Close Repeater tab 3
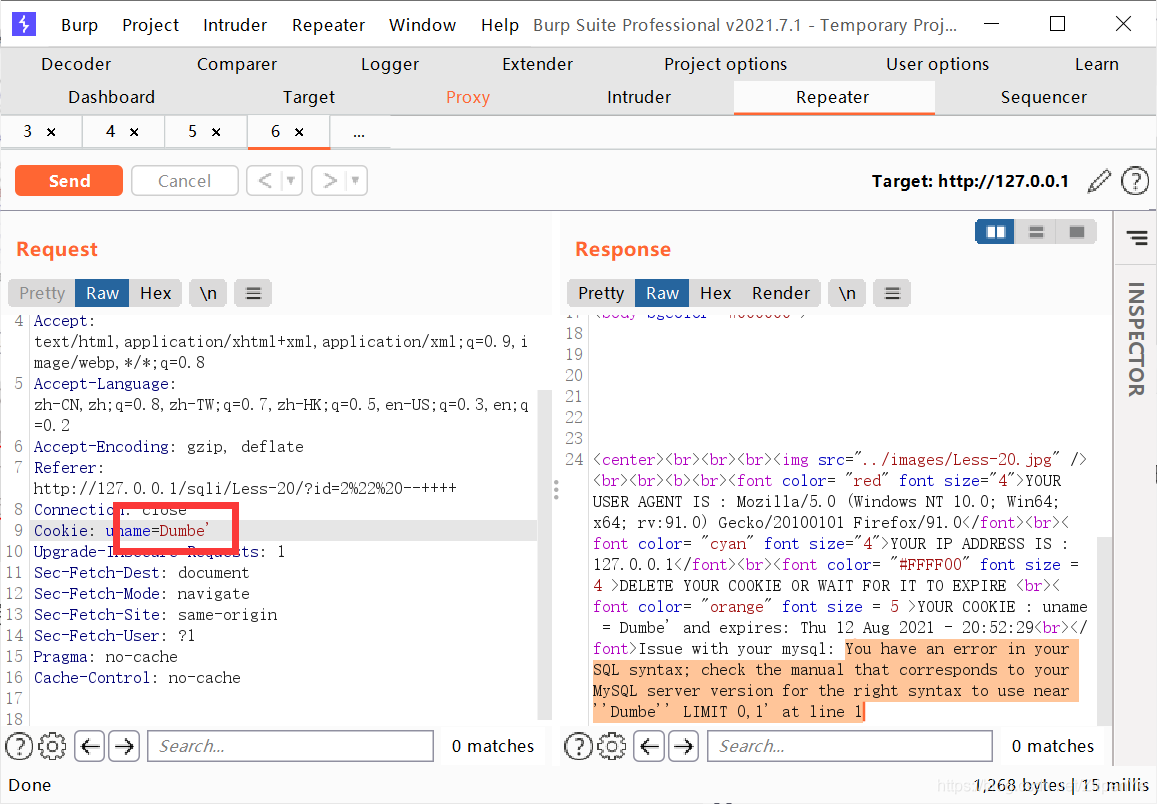Image resolution: width=1157 pixels, height=804 pixels. pos(51,132)
